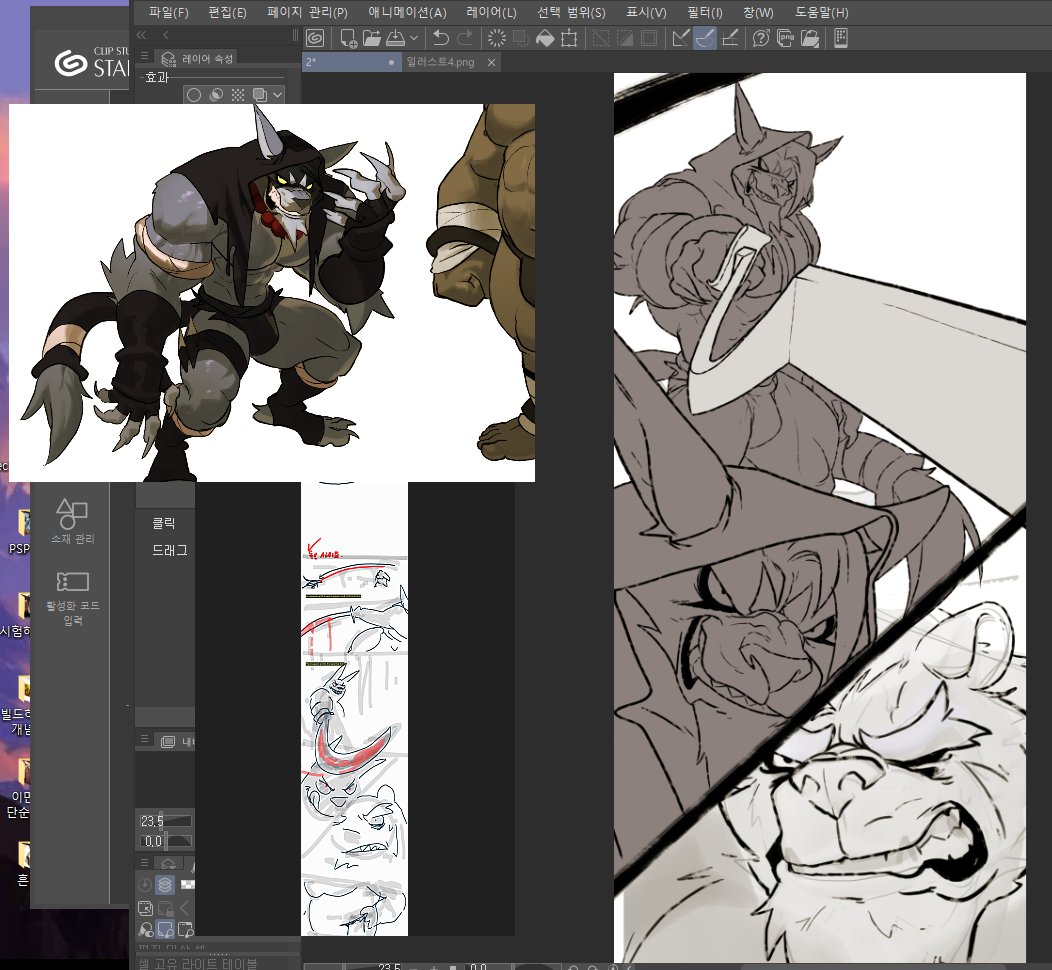Select the 레이어 속성 panel tab
The image size is (1052, 970).
tap(197, 59)
